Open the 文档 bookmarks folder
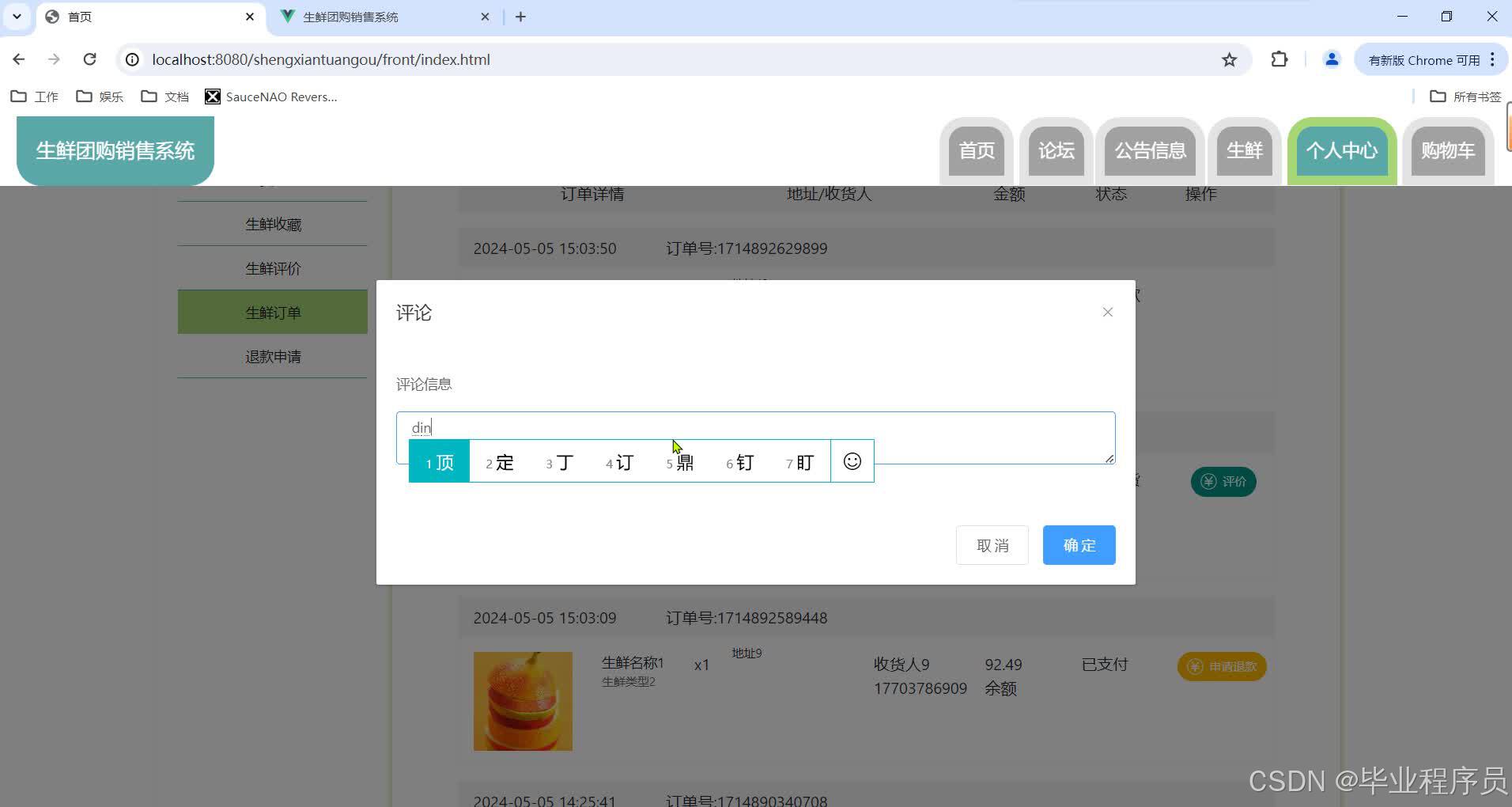Viewport: 1512px width, 807px height. (x=164, y=97)
